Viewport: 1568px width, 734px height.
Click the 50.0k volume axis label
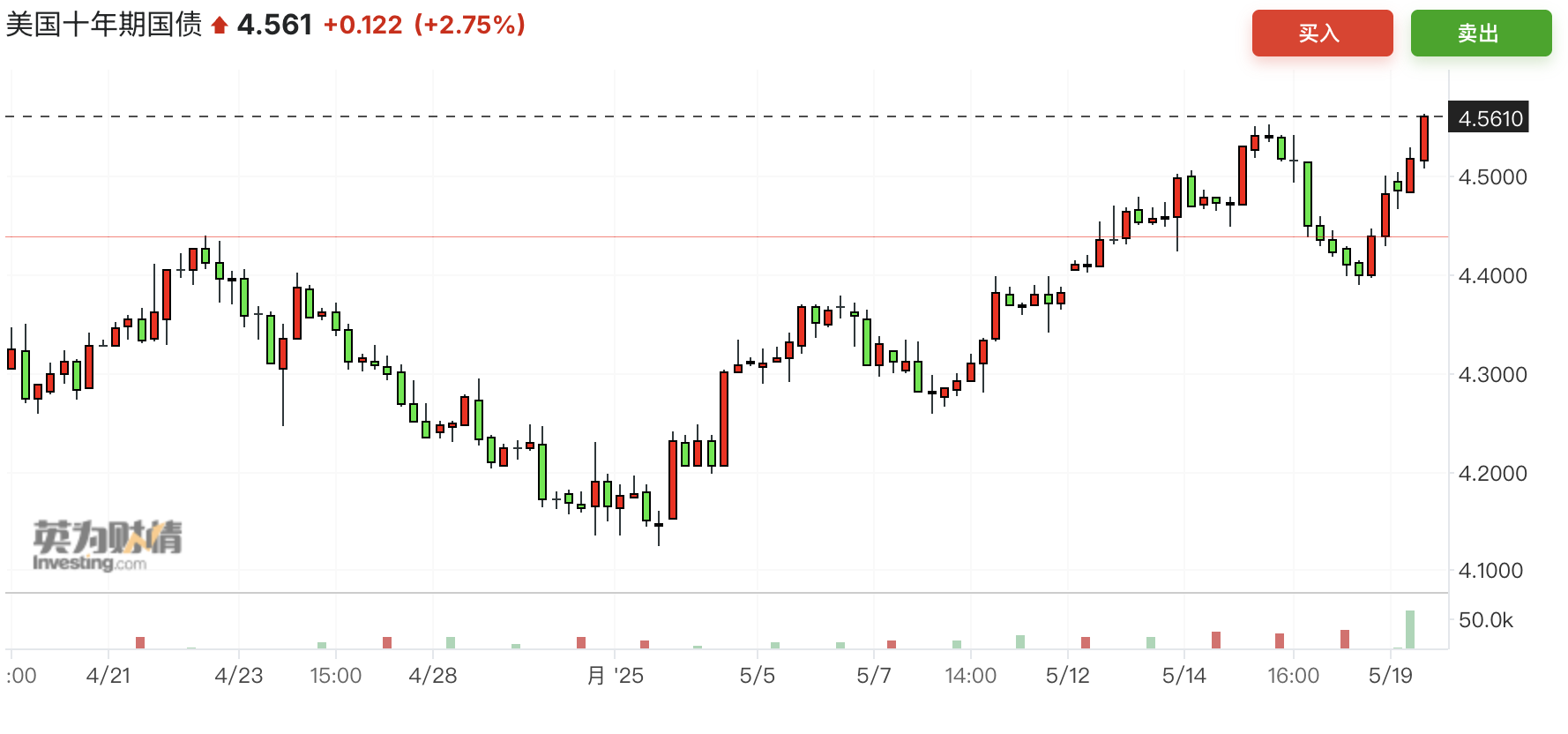1485,620
